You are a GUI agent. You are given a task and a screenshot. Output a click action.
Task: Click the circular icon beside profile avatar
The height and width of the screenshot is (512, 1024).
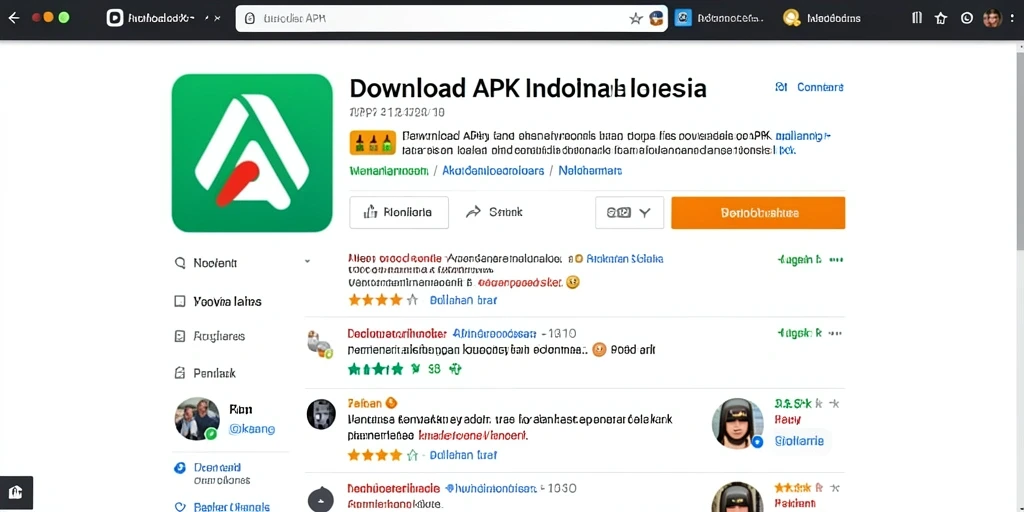tap(967, 18)
